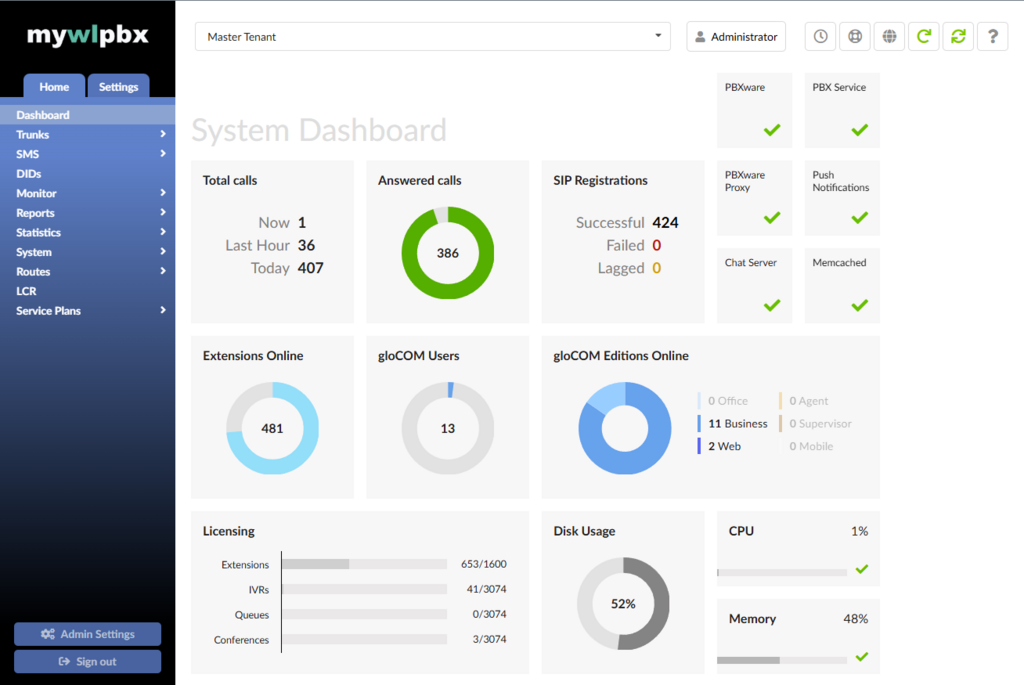Select the Home tab
This screenshot has height=685, width=1024.
tap(54, 87)
